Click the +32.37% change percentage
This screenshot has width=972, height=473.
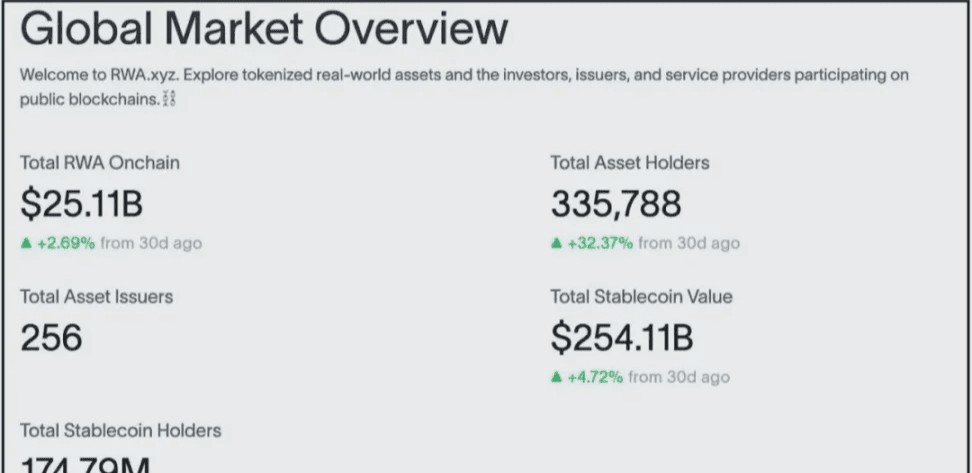[601, 243]
